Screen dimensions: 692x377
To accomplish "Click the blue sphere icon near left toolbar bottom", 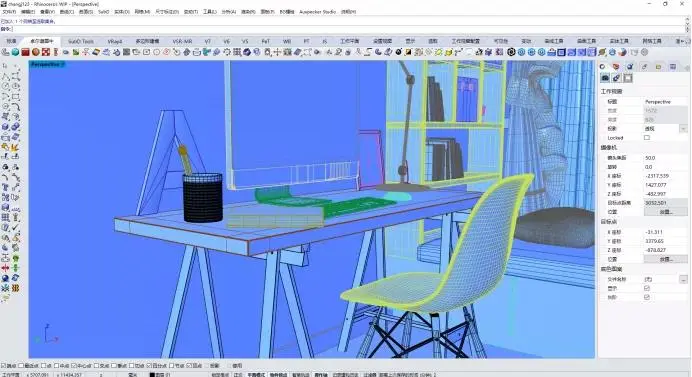I will coord(5,278).
